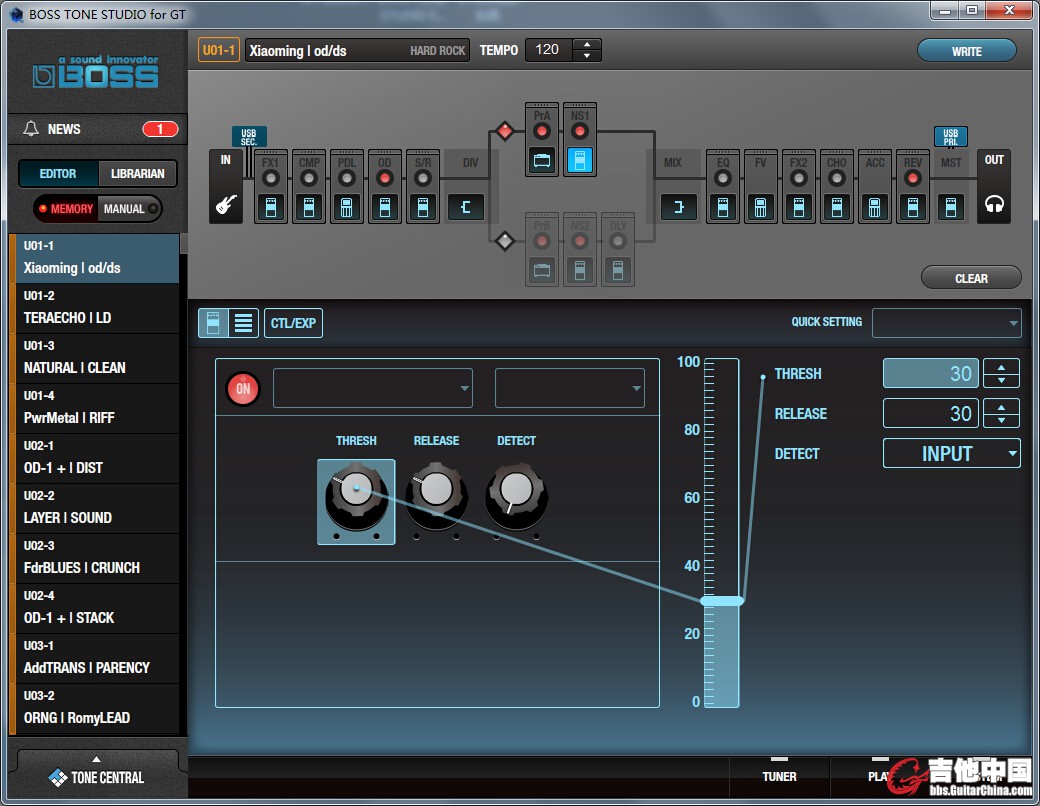Image resolution: width=1040 pixels, height=806 pixels.
Task: Decrease TEMPO with the down arrow
Action: click(x=586, y=56)
